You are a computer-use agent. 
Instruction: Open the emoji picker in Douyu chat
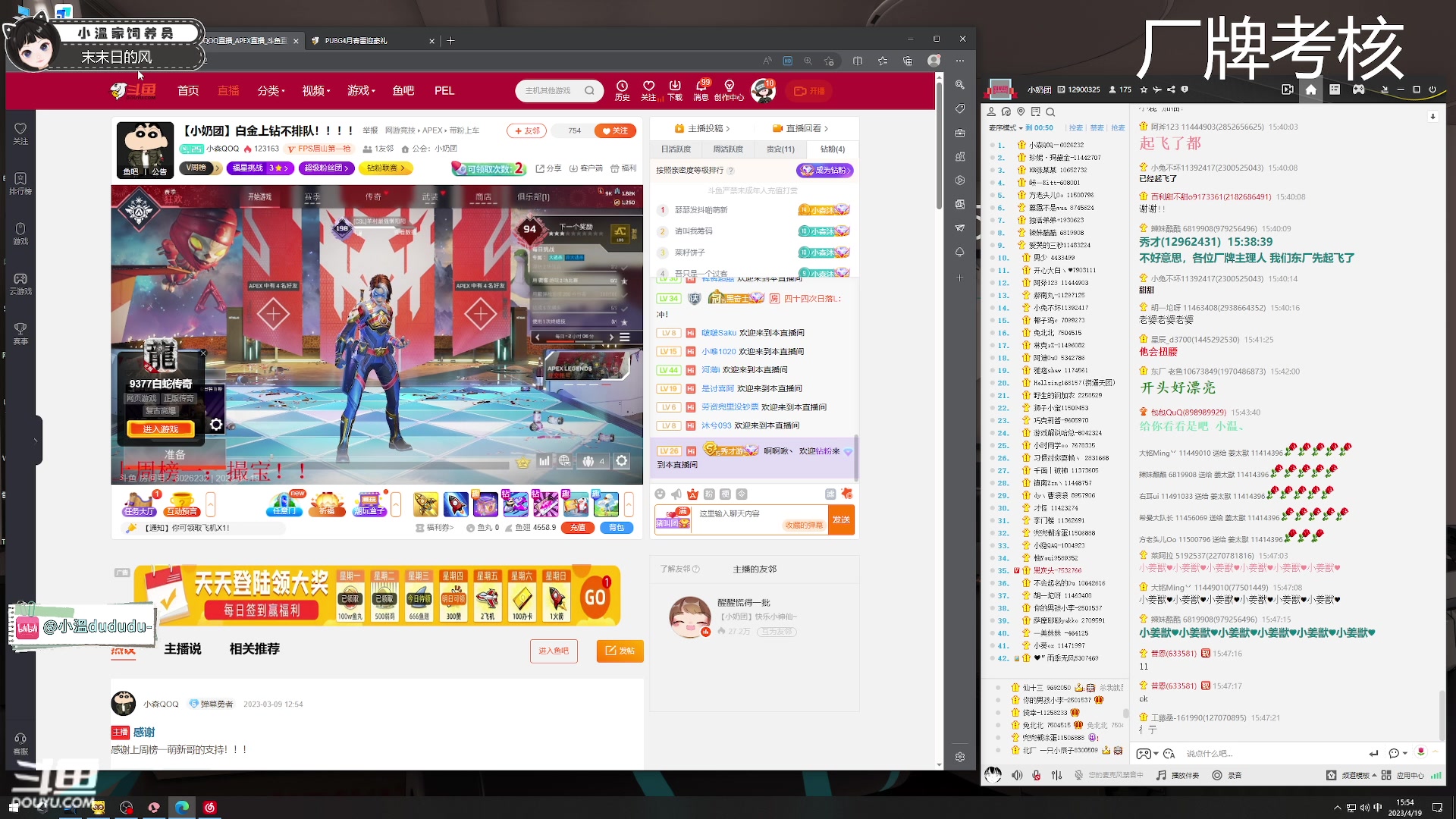point(660,494)
